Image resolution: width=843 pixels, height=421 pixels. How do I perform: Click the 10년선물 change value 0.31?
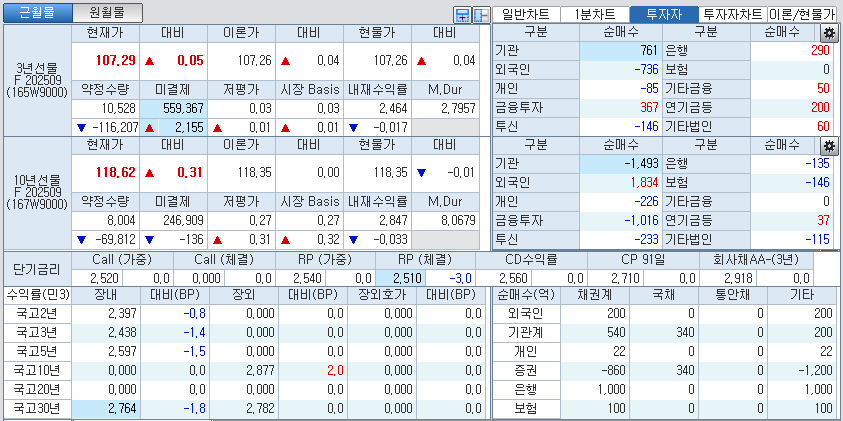pyautogui.click(x=190, y=173)
